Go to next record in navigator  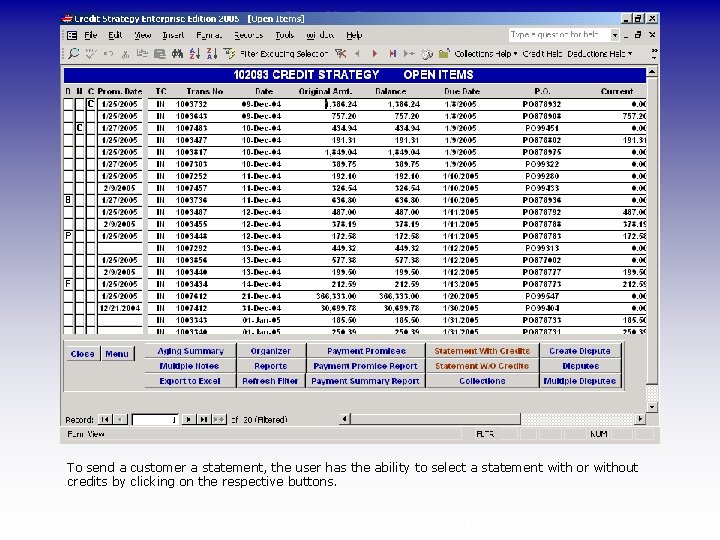pyautogui.click(x=188, y=419)
